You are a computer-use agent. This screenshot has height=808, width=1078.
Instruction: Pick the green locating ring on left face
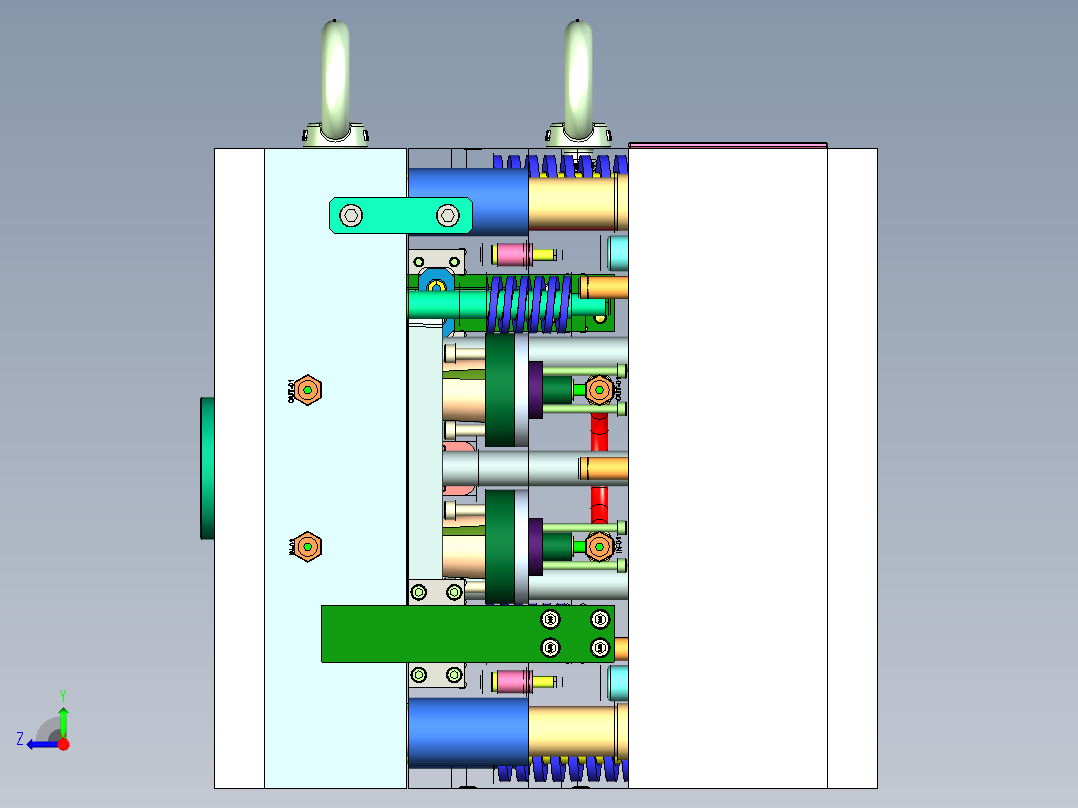[207, 468]
